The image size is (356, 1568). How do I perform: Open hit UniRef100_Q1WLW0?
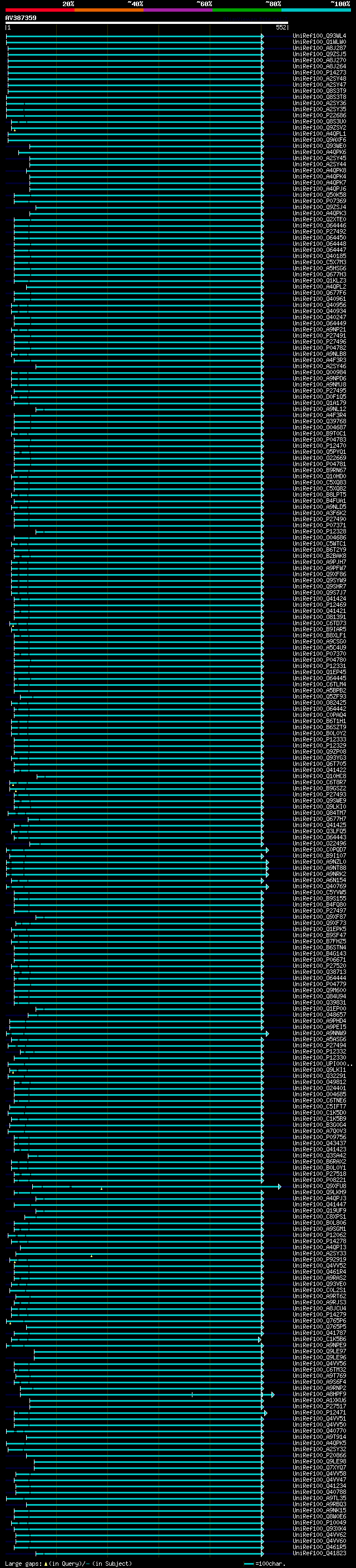coord(319,42)
